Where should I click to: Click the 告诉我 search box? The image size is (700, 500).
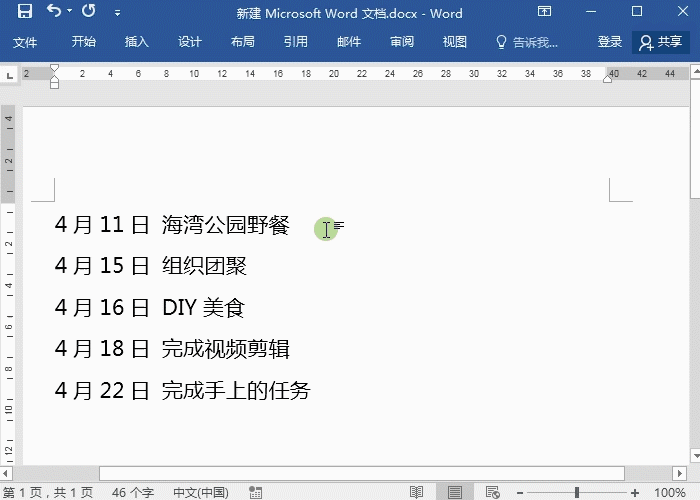click(x=527, y=42)
